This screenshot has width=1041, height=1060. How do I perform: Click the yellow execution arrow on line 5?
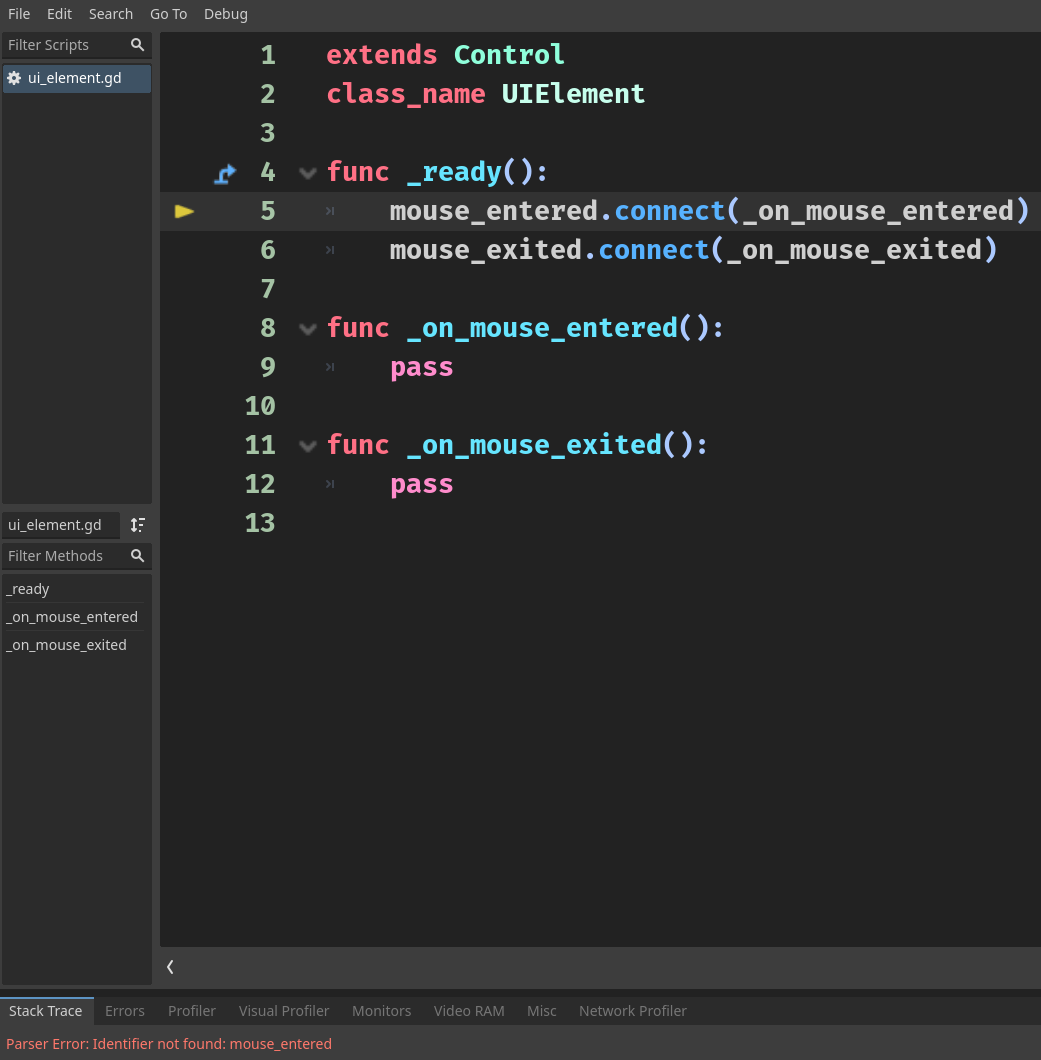pyautogui.click(x=184, y=211)
